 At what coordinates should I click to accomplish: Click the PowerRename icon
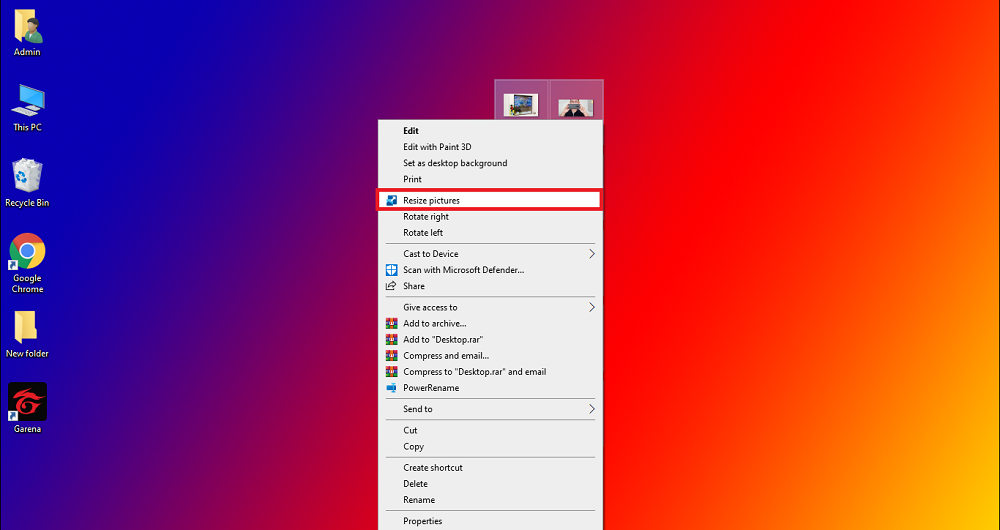(392, 388)
